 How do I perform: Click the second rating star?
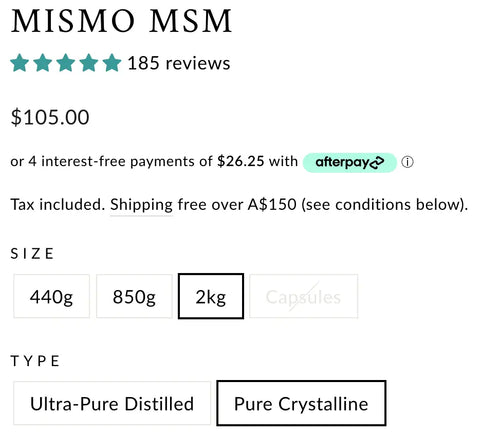[x=43, y=63]
